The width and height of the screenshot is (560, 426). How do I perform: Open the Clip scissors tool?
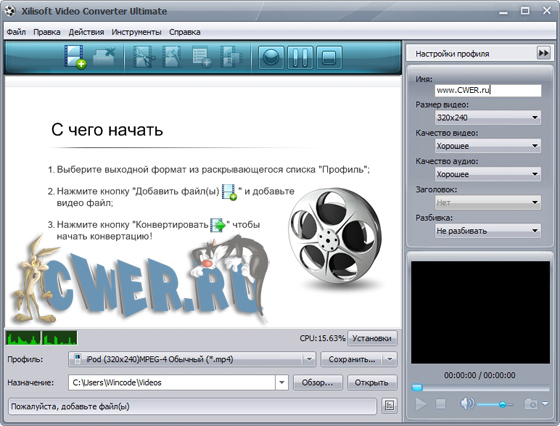click(x=144, y=57)
